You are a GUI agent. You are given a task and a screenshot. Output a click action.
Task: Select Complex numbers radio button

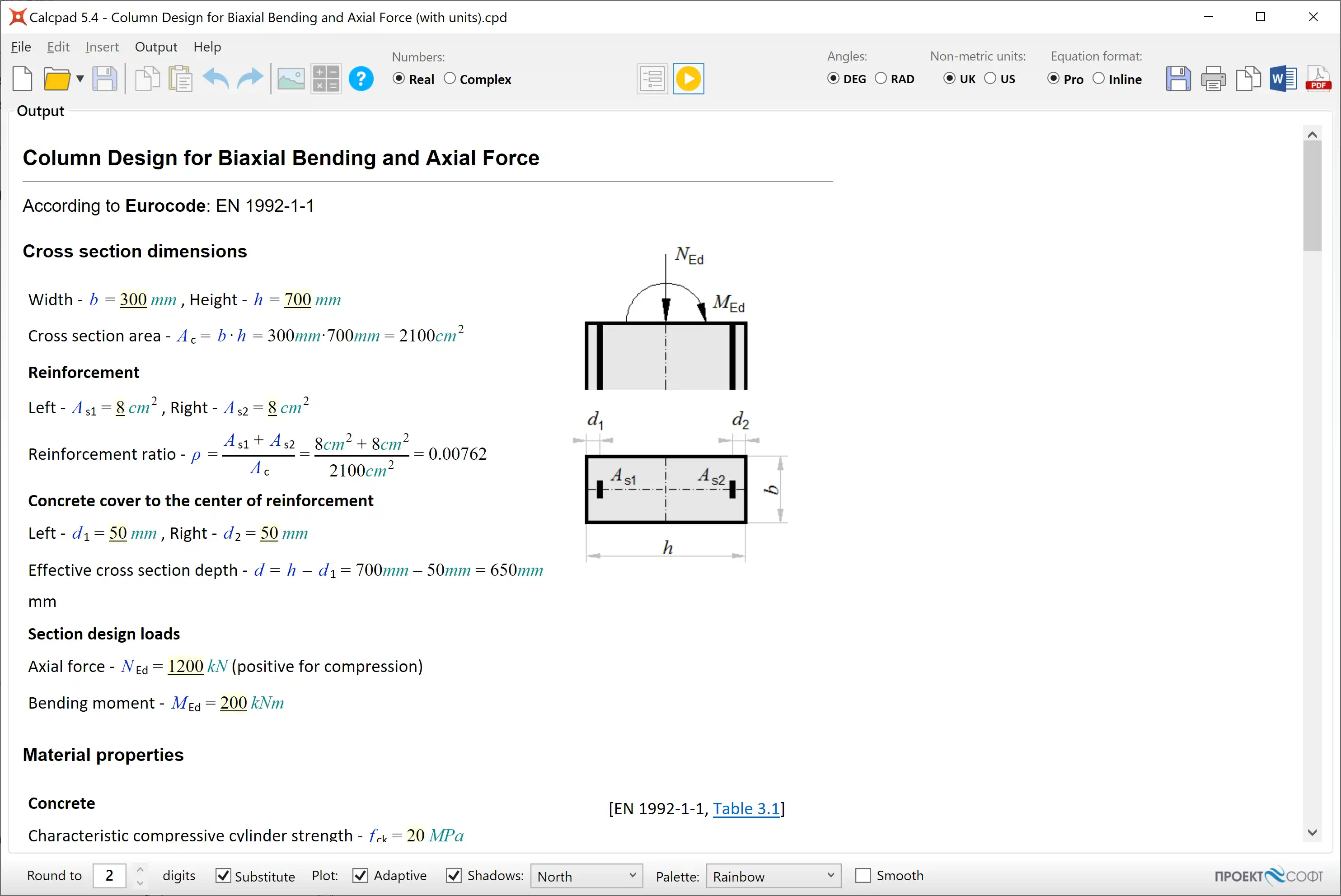tap(451, 78)
